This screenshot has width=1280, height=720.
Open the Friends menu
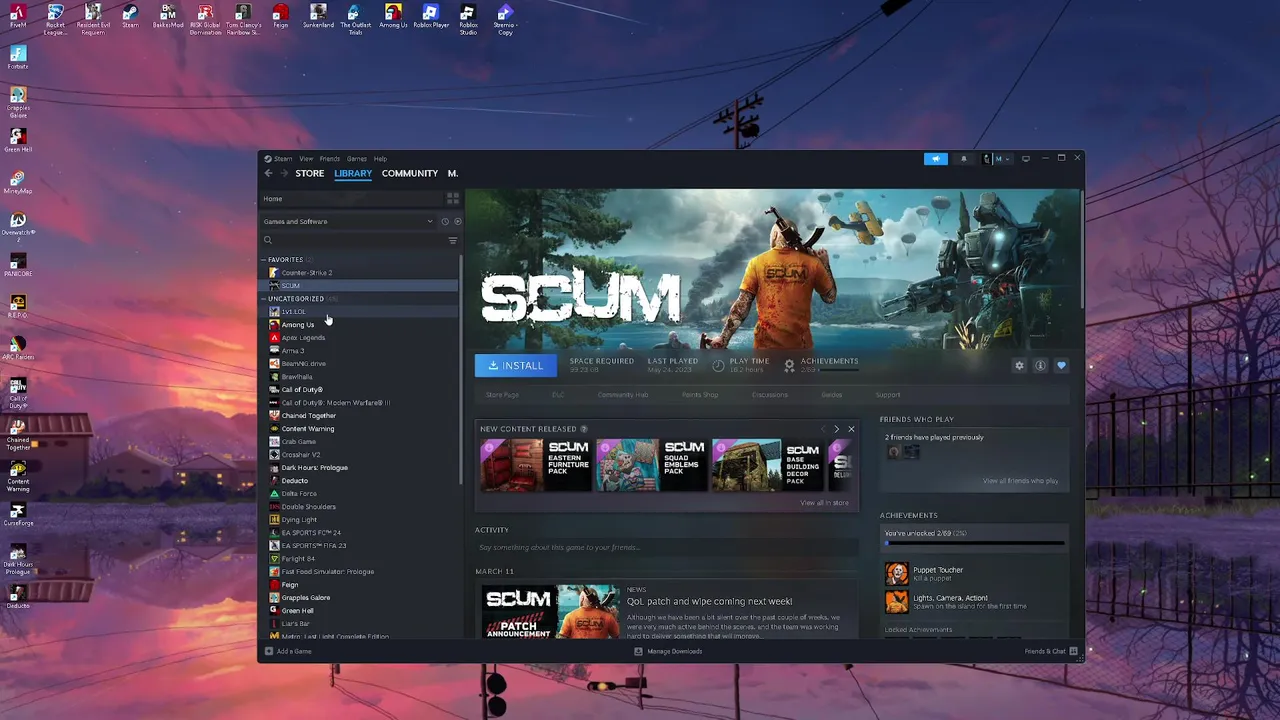(329, 159)
